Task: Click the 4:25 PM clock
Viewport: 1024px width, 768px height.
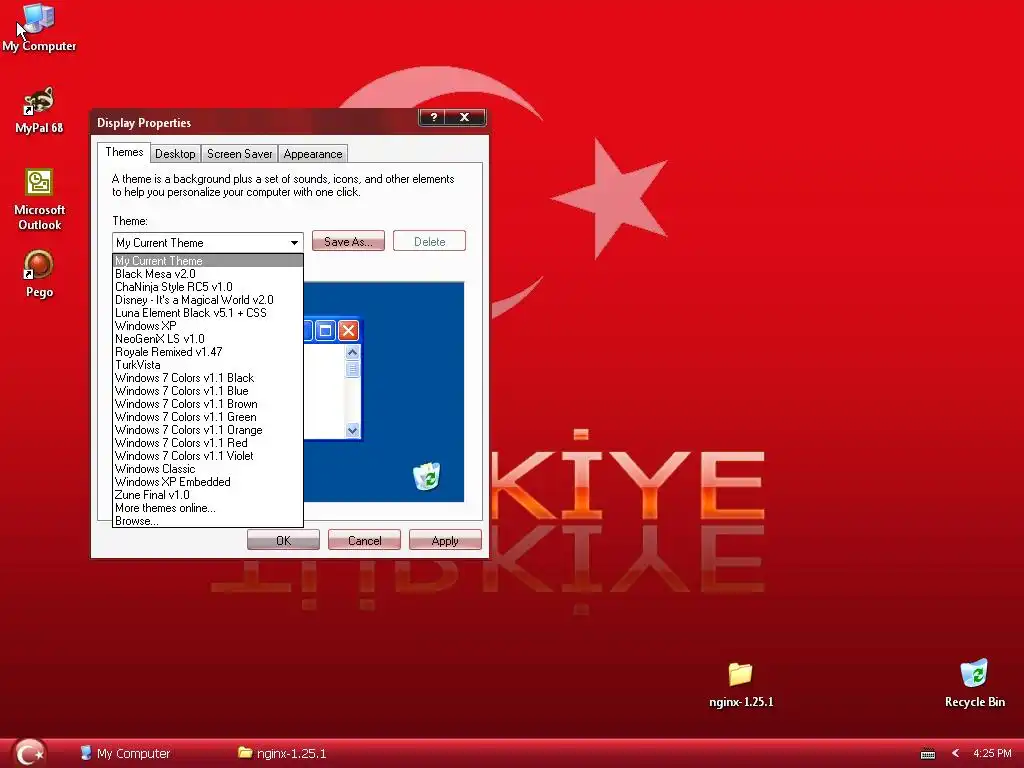Action: click(992, 753)
